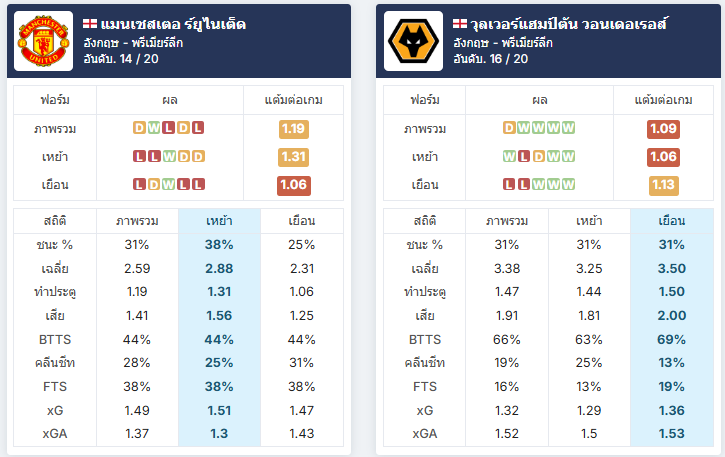Viewport: 725px width, 457px height.
Task: Select ภาพรวม column header in Manchester United stats
Action: click(x=137, y=221)
